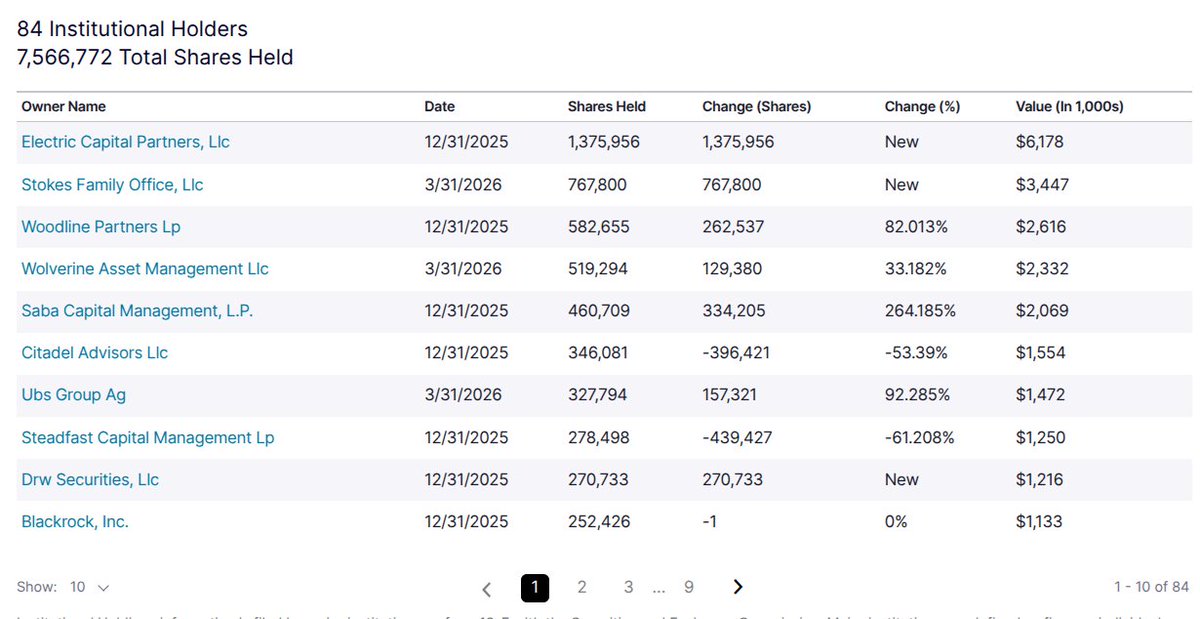
Task: Select Blackrock's 0% change cell
Action: [x=896, y=522]
